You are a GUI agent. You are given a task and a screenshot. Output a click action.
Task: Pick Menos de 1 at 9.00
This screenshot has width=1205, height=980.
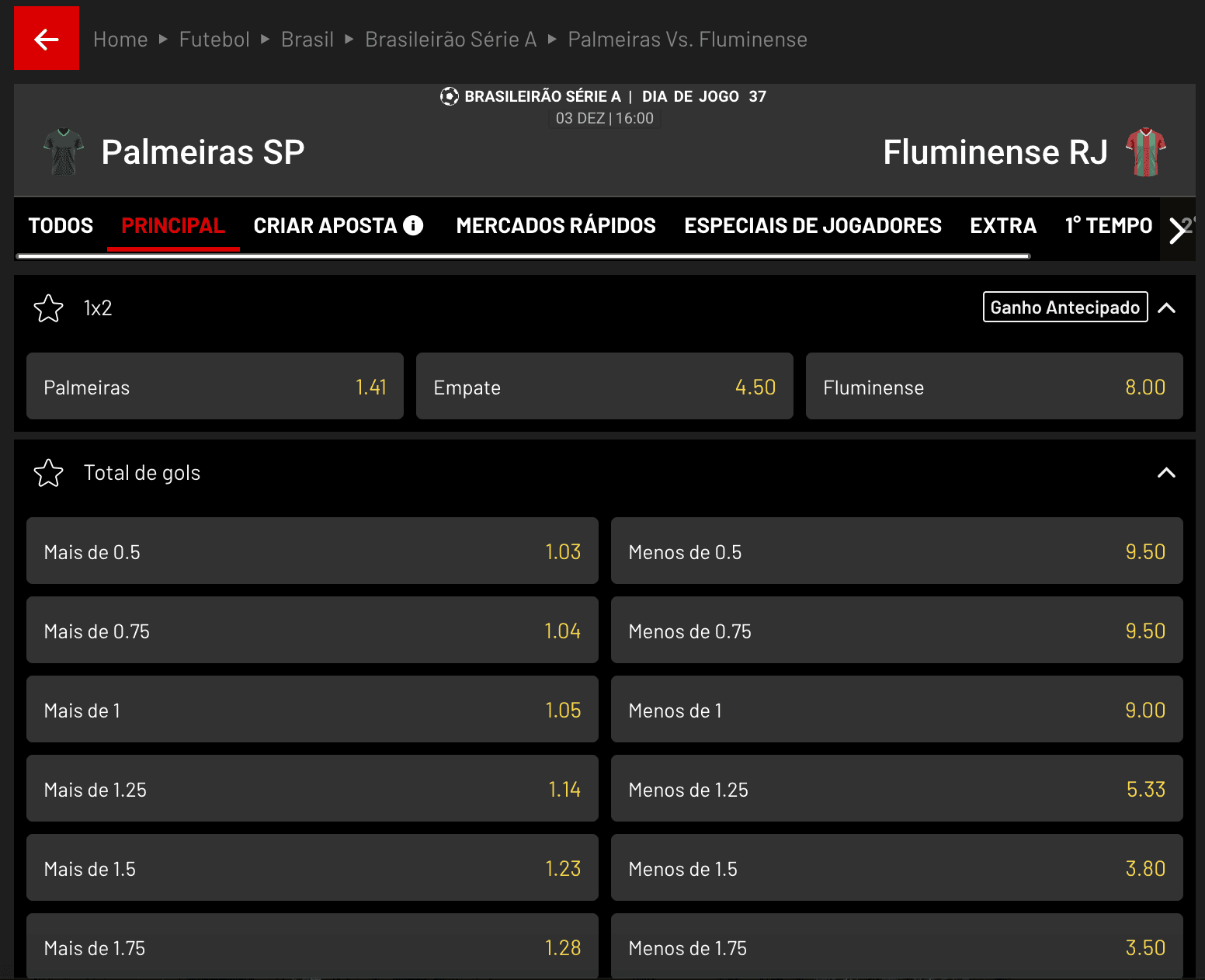(x=897, y=709)
